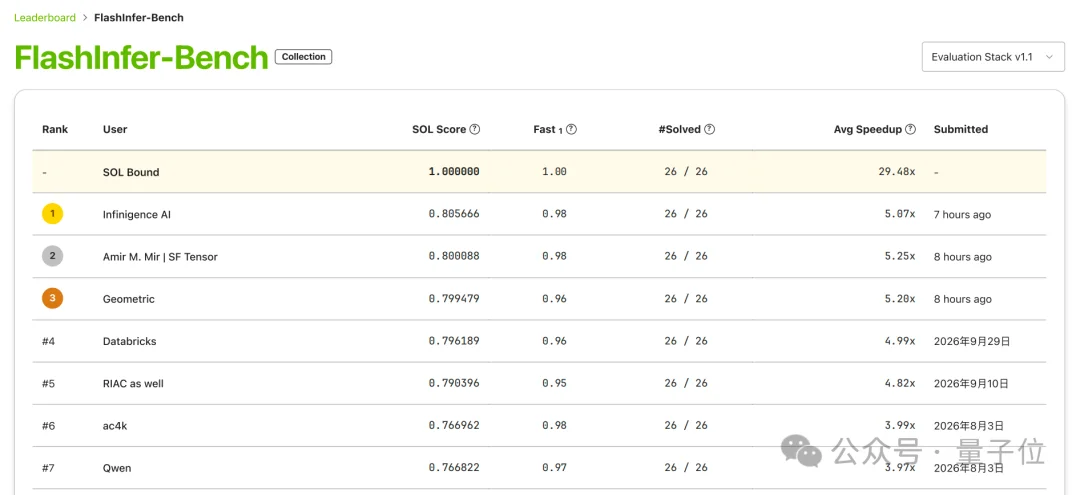1080x495 pixels.
Task: Click the SOL Score help icon
Action: (475, 129)
